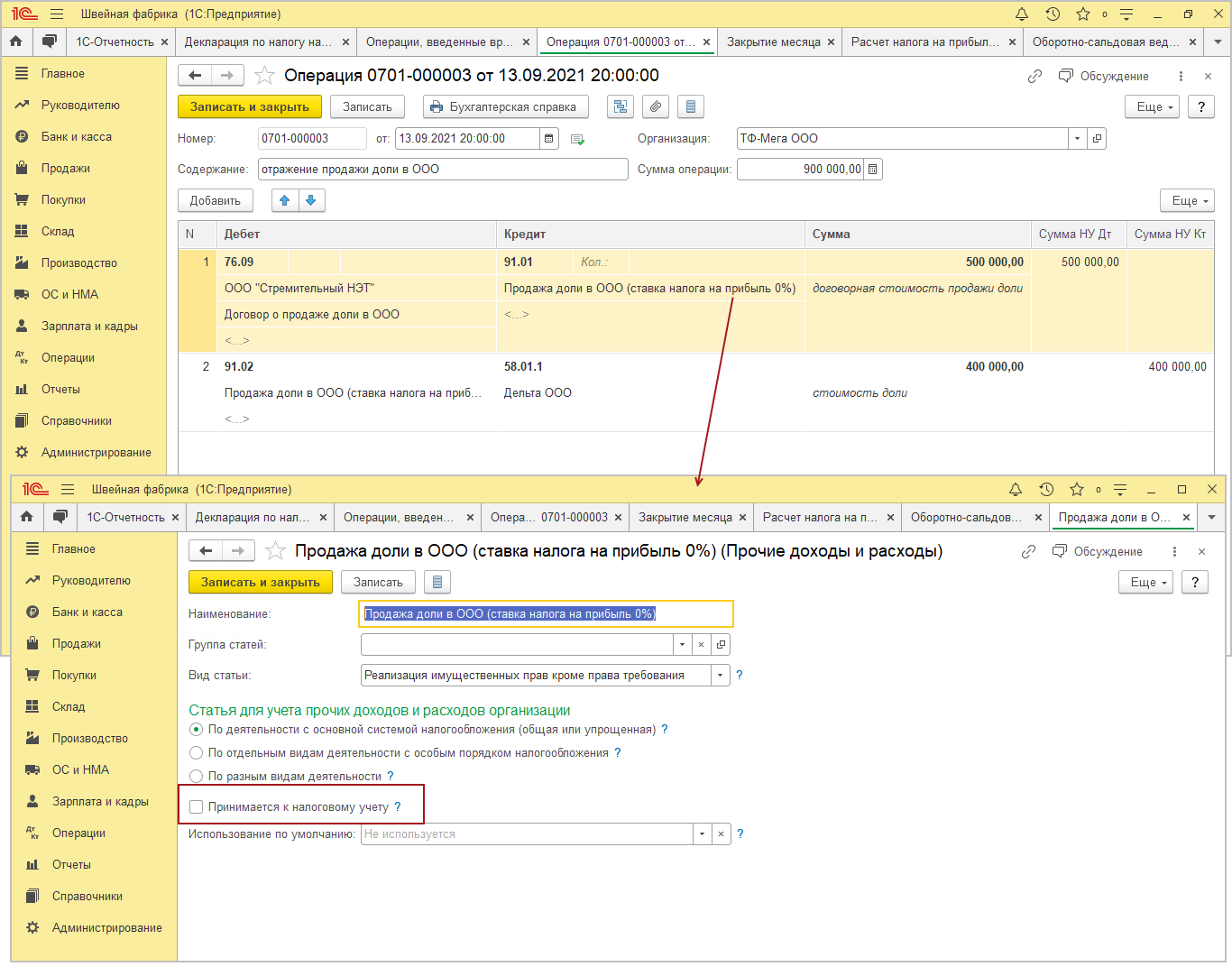Viewport: 1232px width, 976px height.
Task: Clear Группа статей field with x
Action: [701, 645]
